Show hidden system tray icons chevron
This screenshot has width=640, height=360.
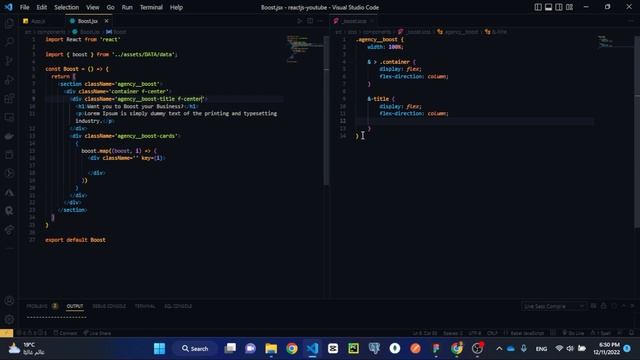499,349
